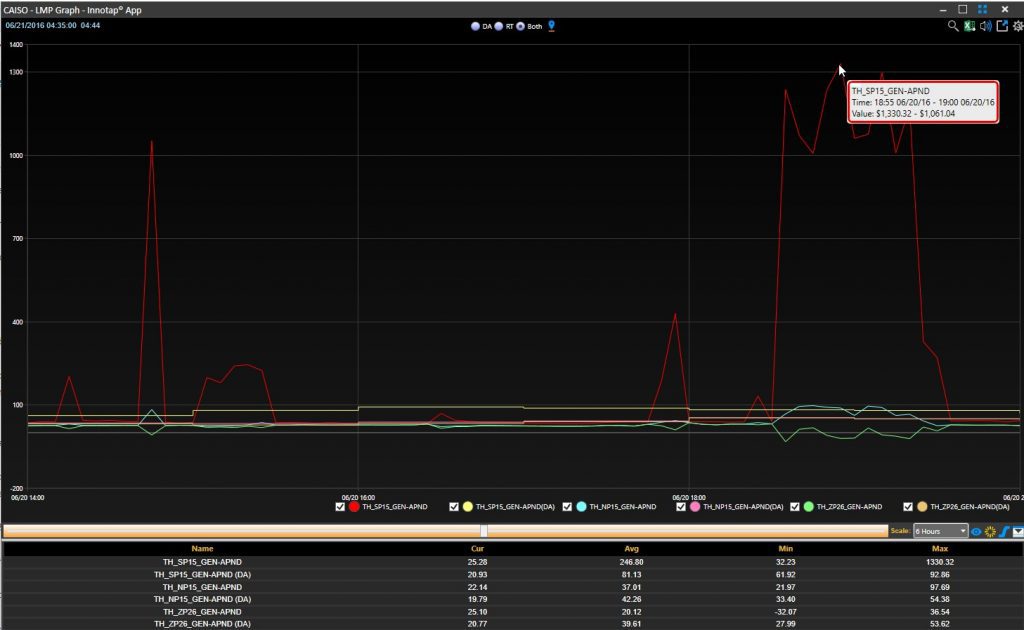Uncheck the TH_SP15_GEN-APND(DA) series checkbox
The height and width of the screenshot is (630, 1024).
453,507
